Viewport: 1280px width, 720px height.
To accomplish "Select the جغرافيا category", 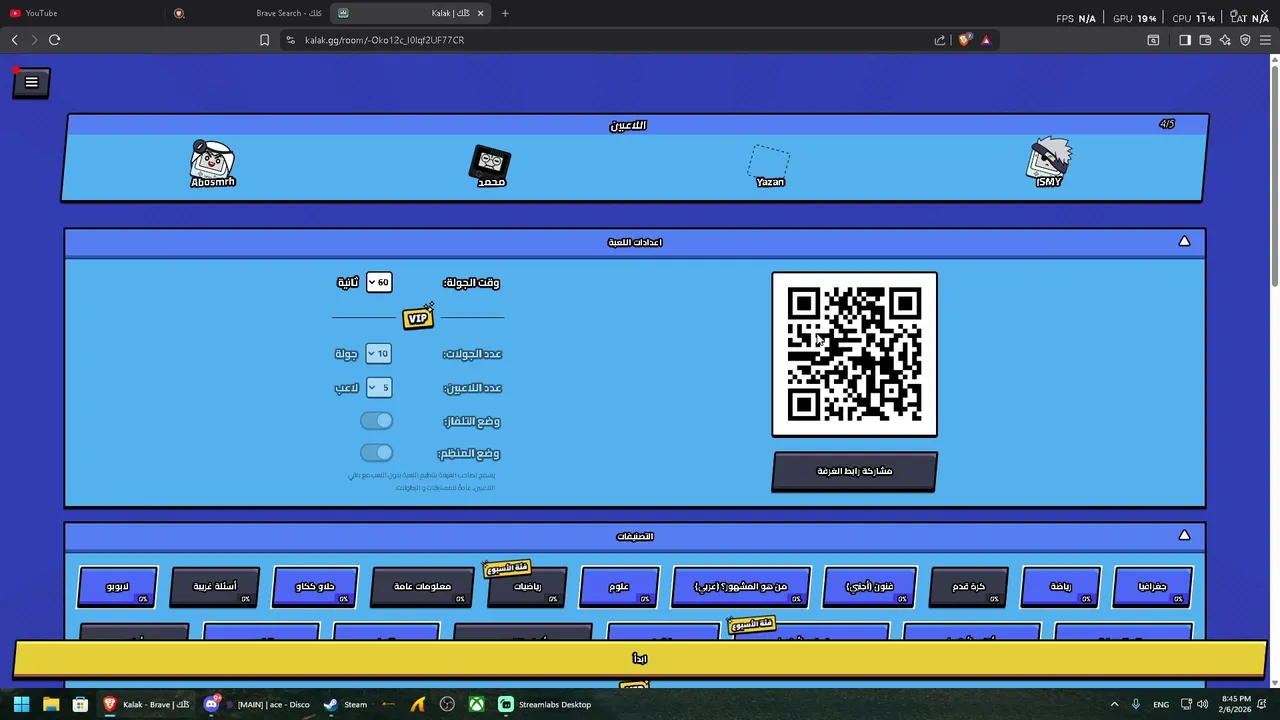I will tap(1152, 587).
